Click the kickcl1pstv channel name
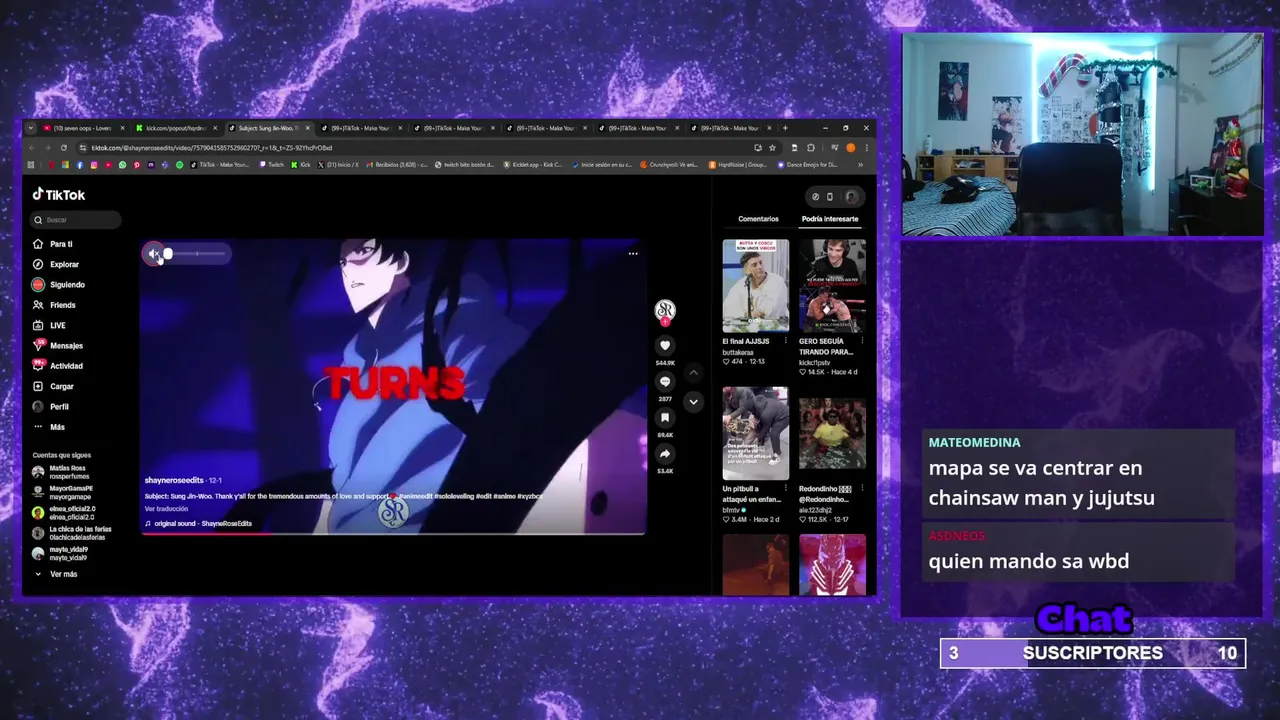 click(x=815, y=362)
